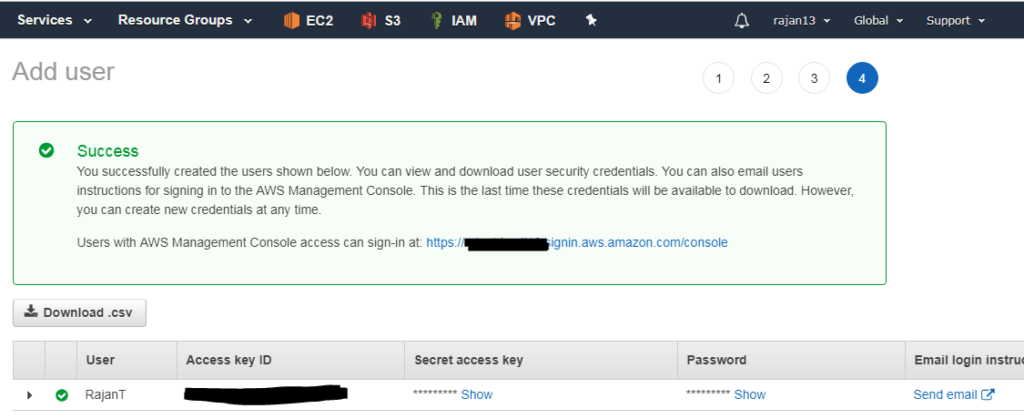Go to step 1 of Add user
1024x419 pixels.
(718, 79)
